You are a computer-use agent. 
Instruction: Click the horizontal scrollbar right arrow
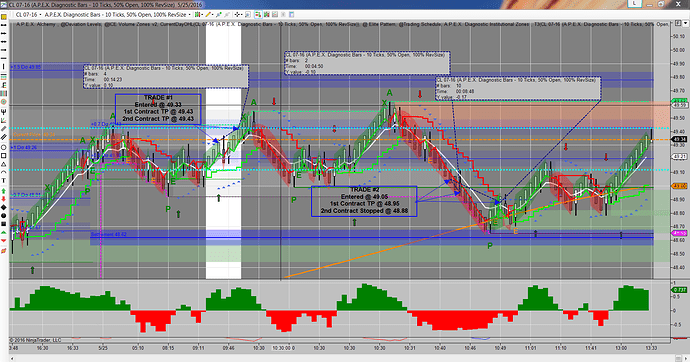(x=685, y=358)
